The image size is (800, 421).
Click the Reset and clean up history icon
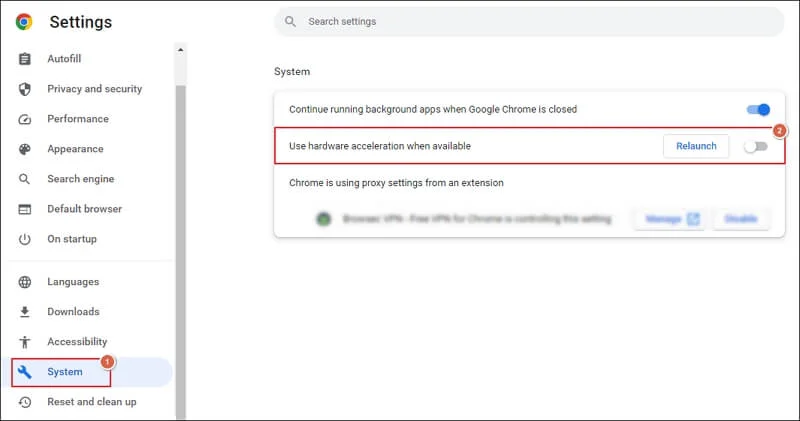[24, 402]
